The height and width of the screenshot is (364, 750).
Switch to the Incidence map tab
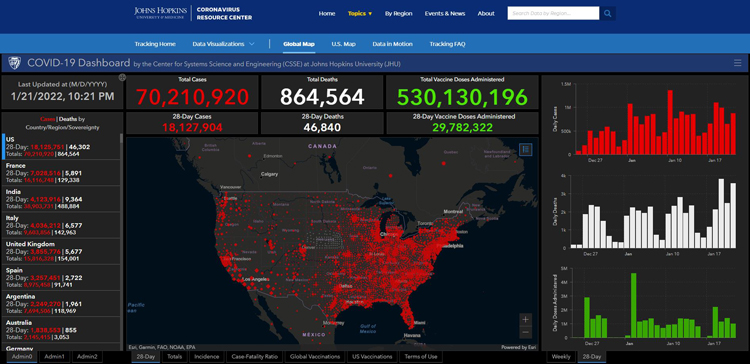coord(207,357)
